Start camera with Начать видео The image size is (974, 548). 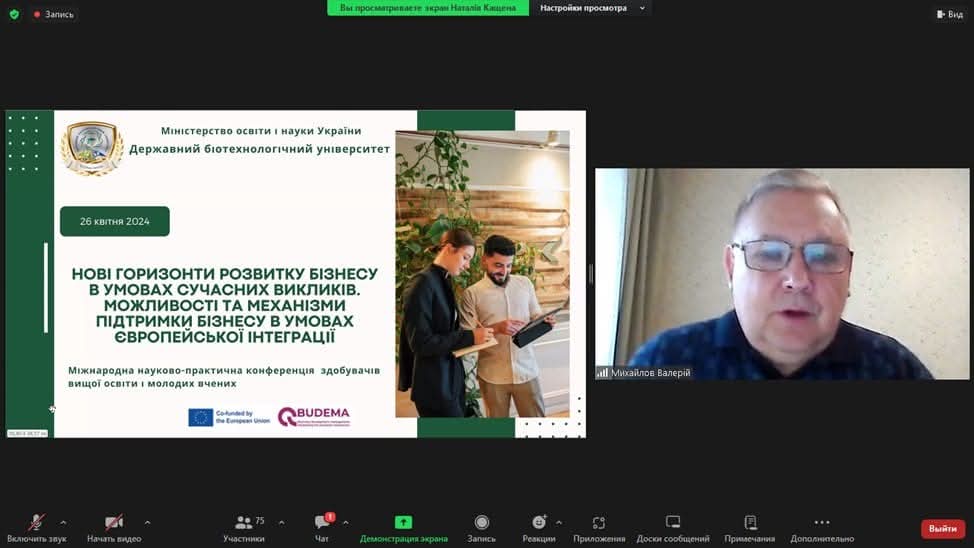[x=114, y=523]
